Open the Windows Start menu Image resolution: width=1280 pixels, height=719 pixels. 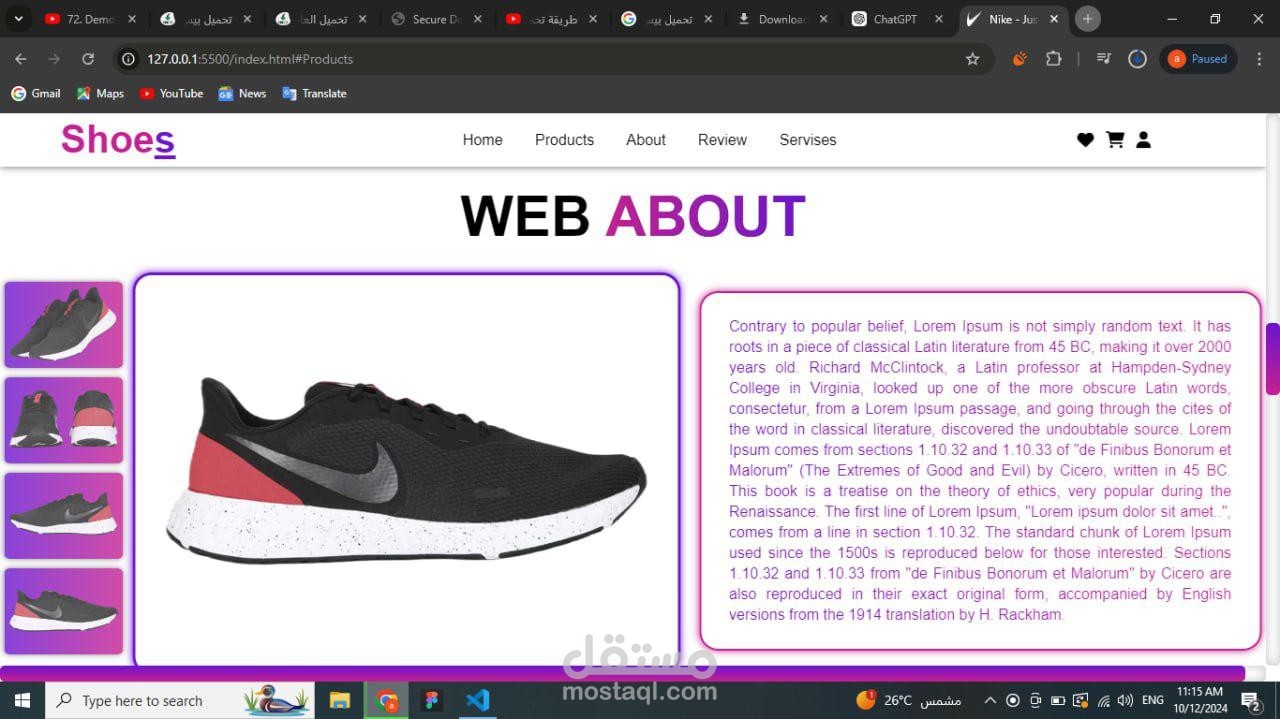(x=22, y=700)
